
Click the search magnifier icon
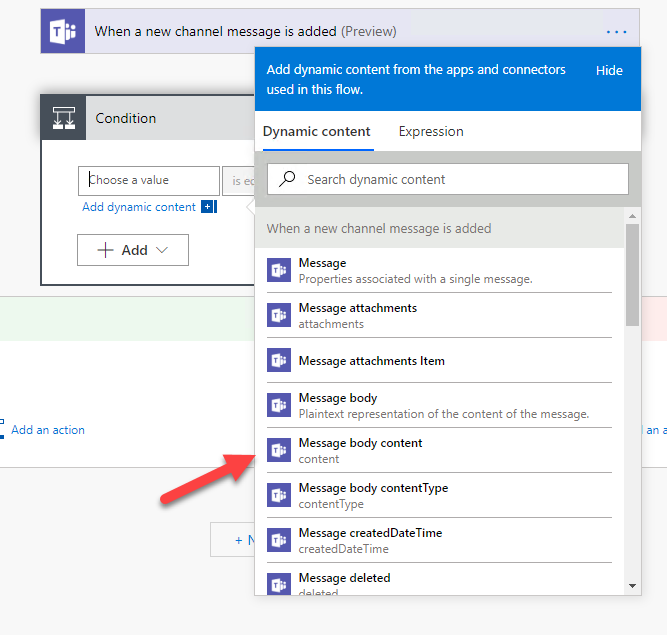pos(287,179)
